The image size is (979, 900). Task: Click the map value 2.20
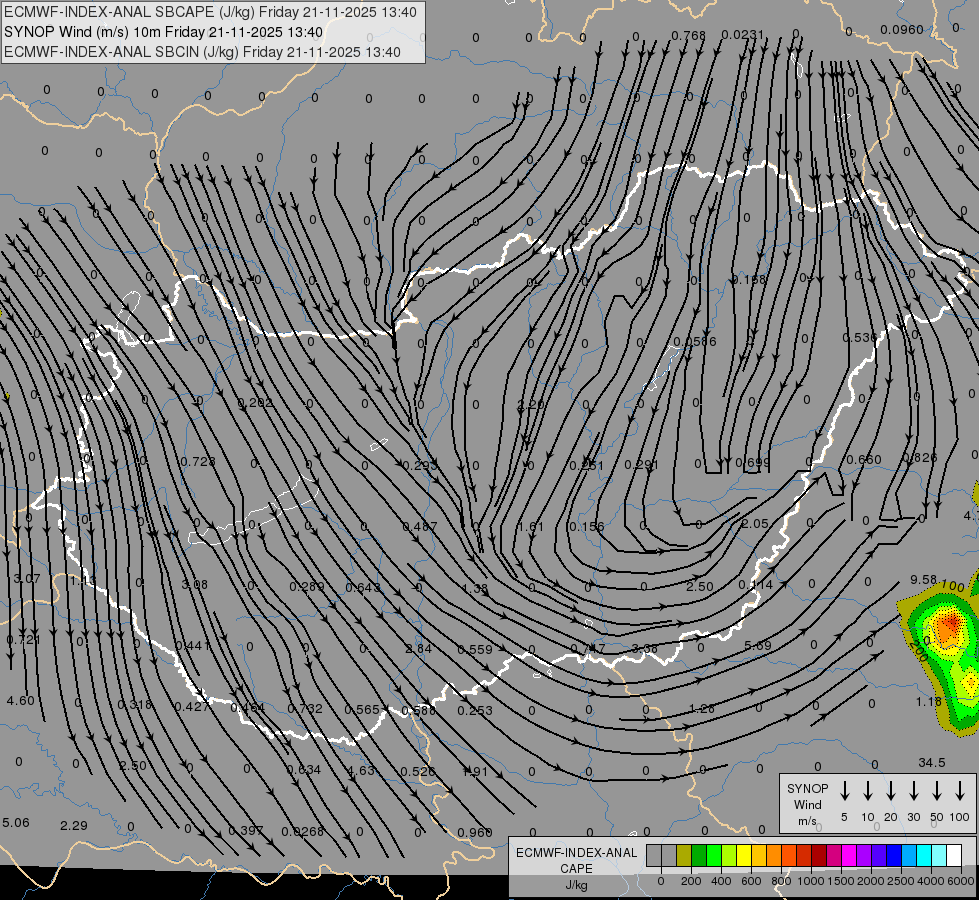coord(530,405)
